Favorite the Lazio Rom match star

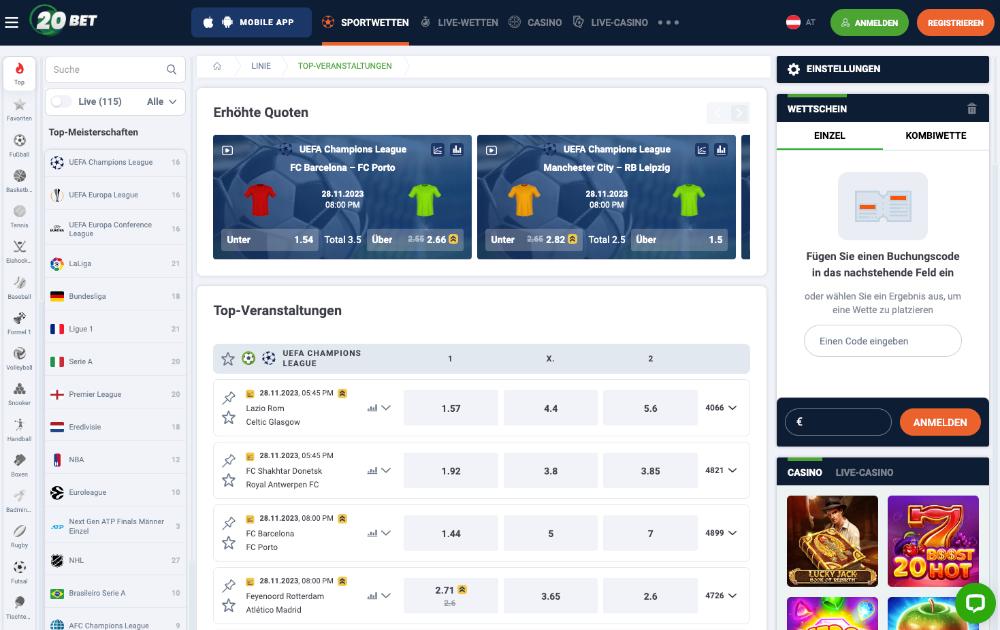tap(229, 418)
